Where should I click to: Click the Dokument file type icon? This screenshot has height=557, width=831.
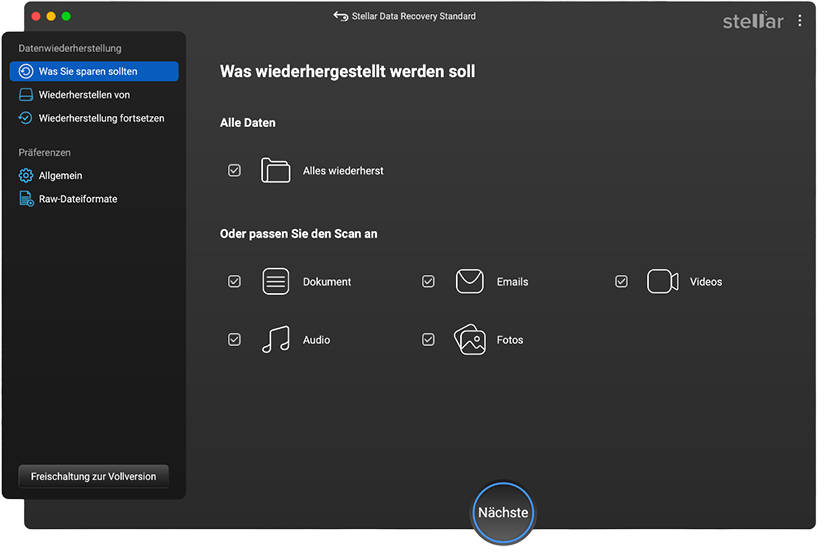(276, 282)
